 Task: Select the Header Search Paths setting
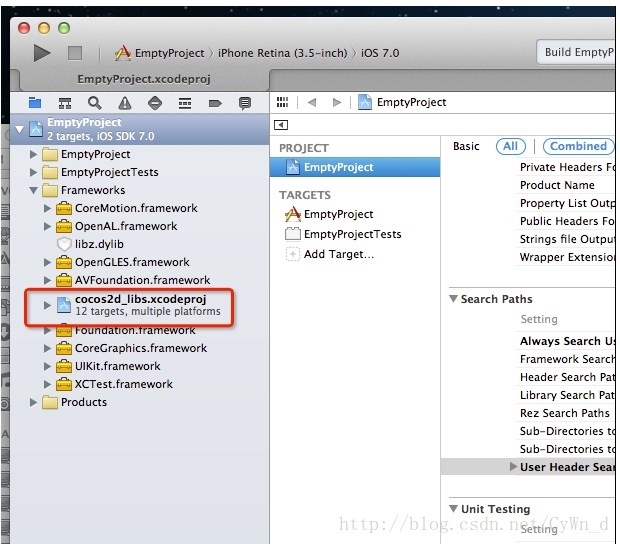coord(567,377)
